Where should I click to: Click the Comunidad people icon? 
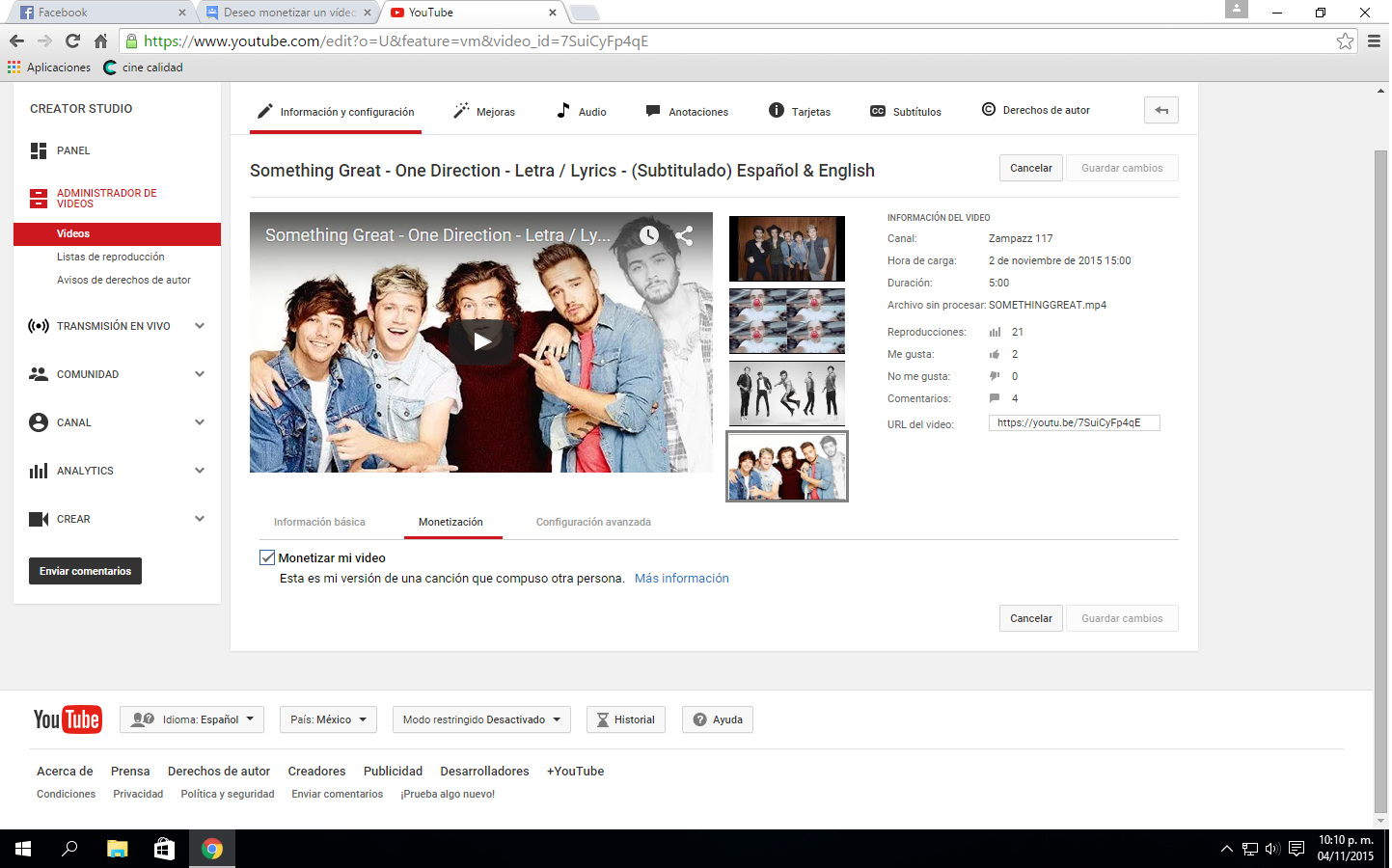[x=39, y=374]
